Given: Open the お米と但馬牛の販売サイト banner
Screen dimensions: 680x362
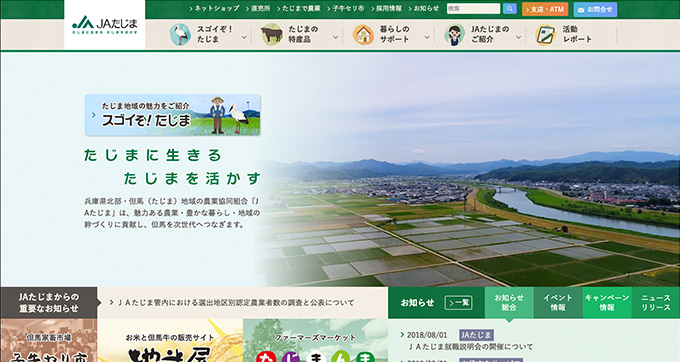Looking at the screenshot, I should tap(170, 341).
